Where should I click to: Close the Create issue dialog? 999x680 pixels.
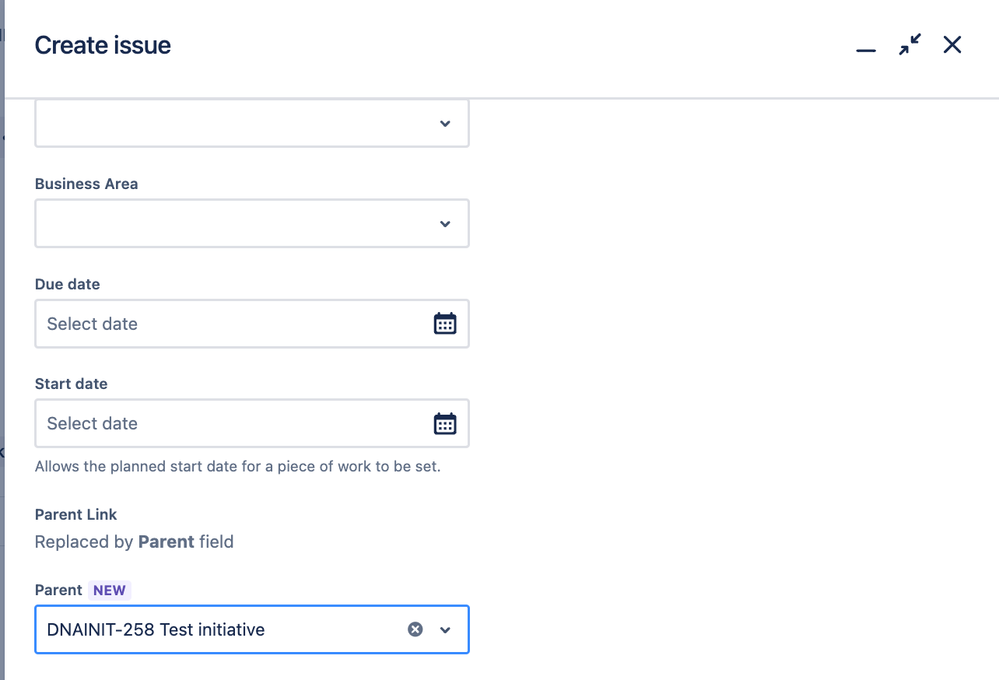click(x=952, y=45)
